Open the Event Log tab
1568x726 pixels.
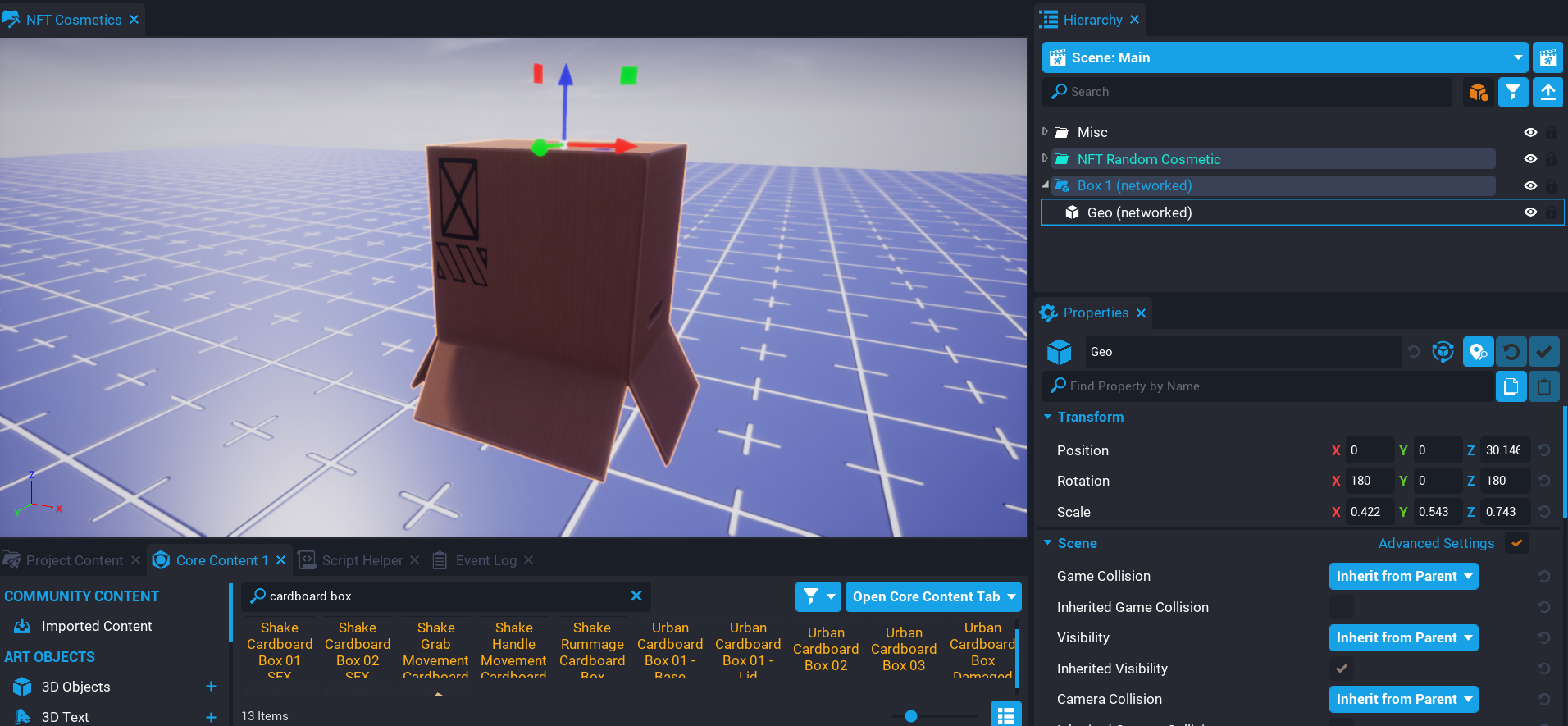click(485, 560)
